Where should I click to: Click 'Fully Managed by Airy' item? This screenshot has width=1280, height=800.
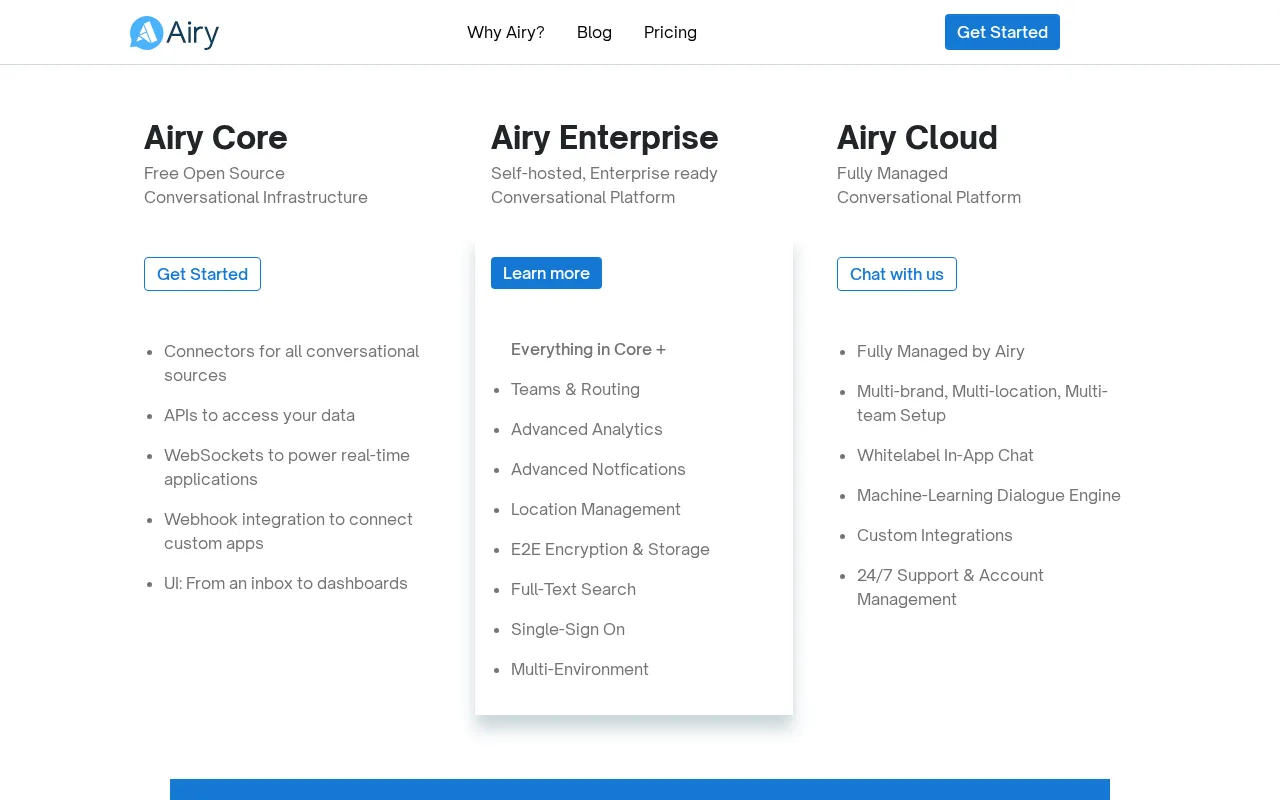[941, 351]
